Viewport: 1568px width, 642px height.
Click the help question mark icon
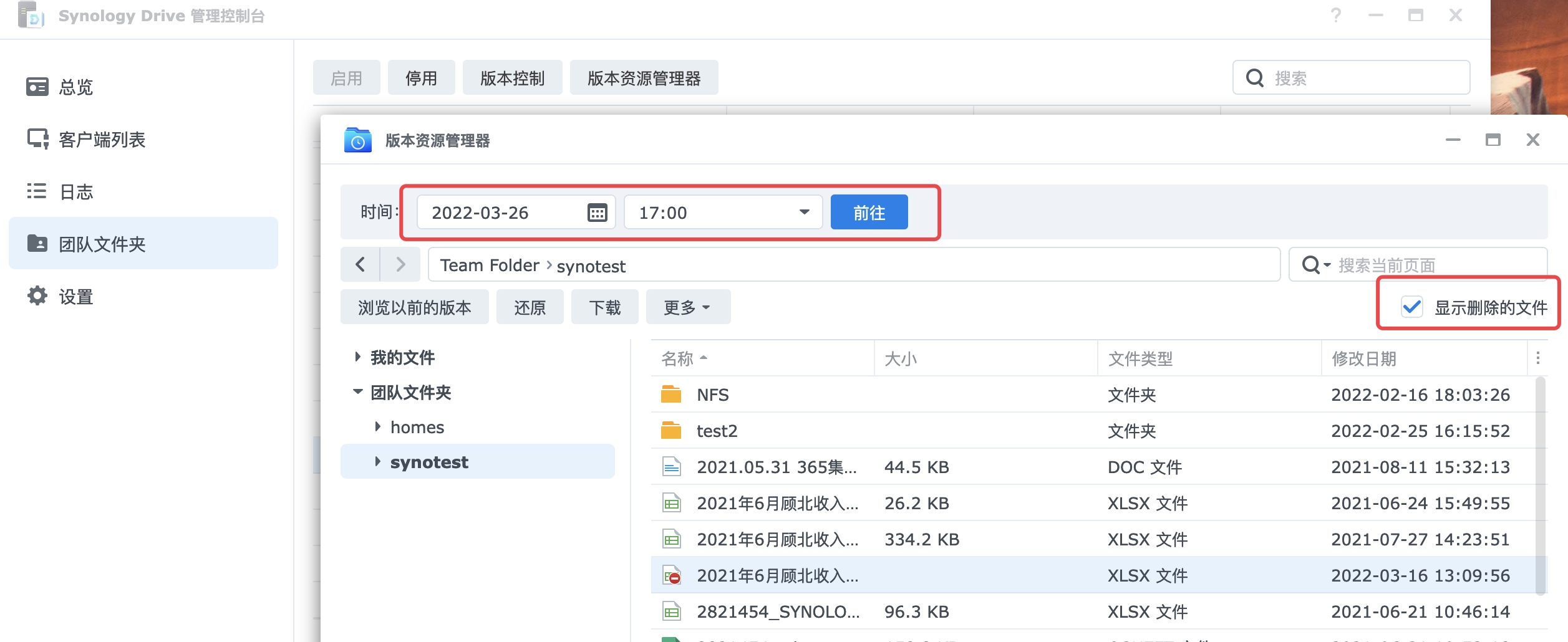tap(1335, 15)
